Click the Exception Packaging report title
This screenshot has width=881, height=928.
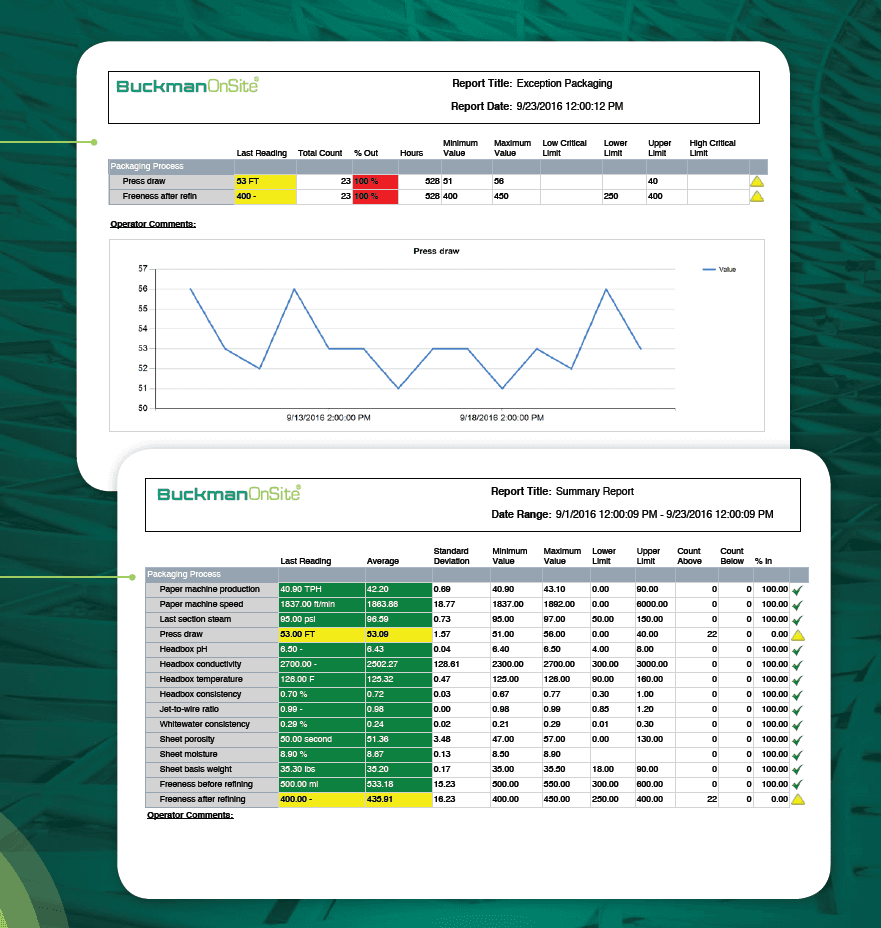click(x=564, y=83)
